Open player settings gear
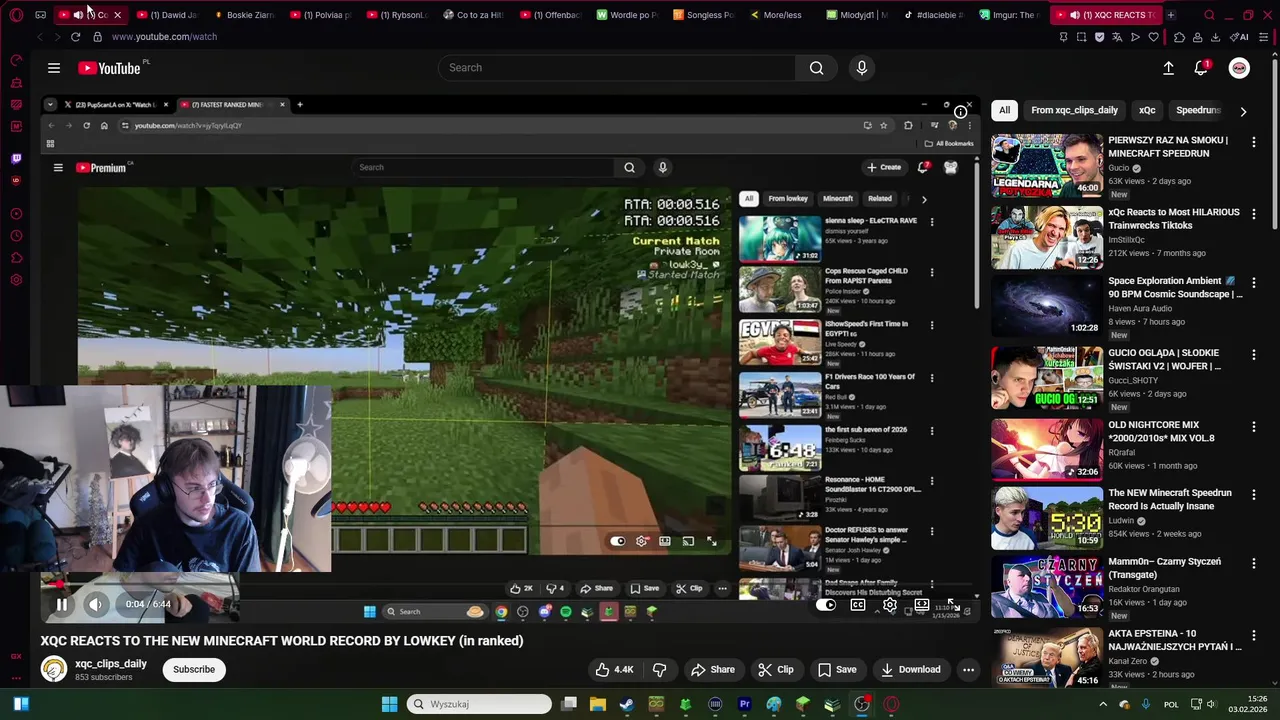1280x720 pixels. pyautogui.click(x=889, y=605)
